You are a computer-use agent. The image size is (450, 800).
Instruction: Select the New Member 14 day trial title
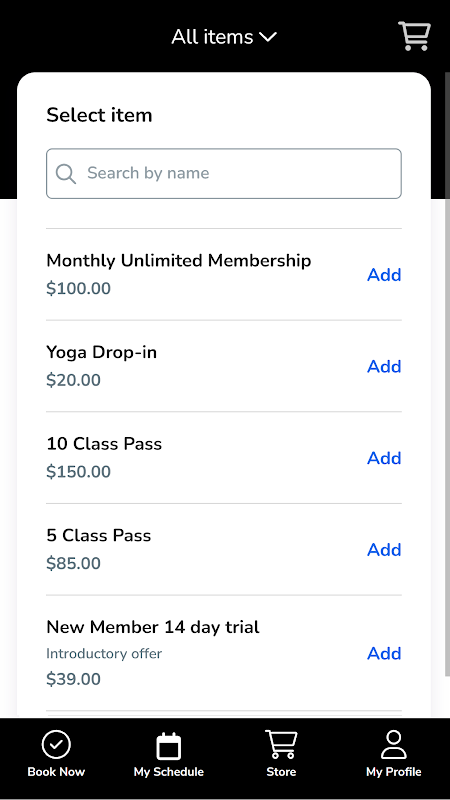coord(153,627)
